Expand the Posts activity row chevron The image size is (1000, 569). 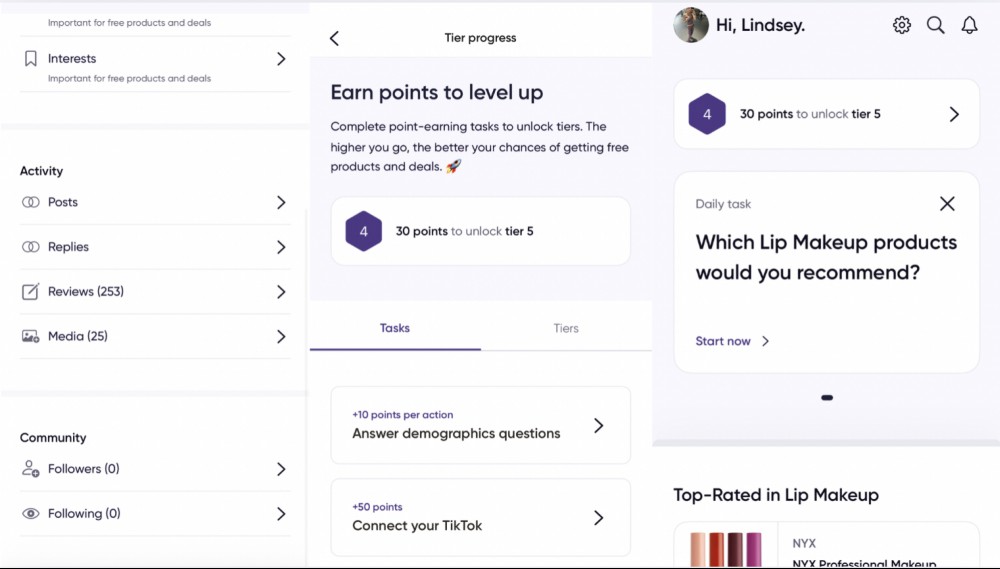click(x=281, y=202)
